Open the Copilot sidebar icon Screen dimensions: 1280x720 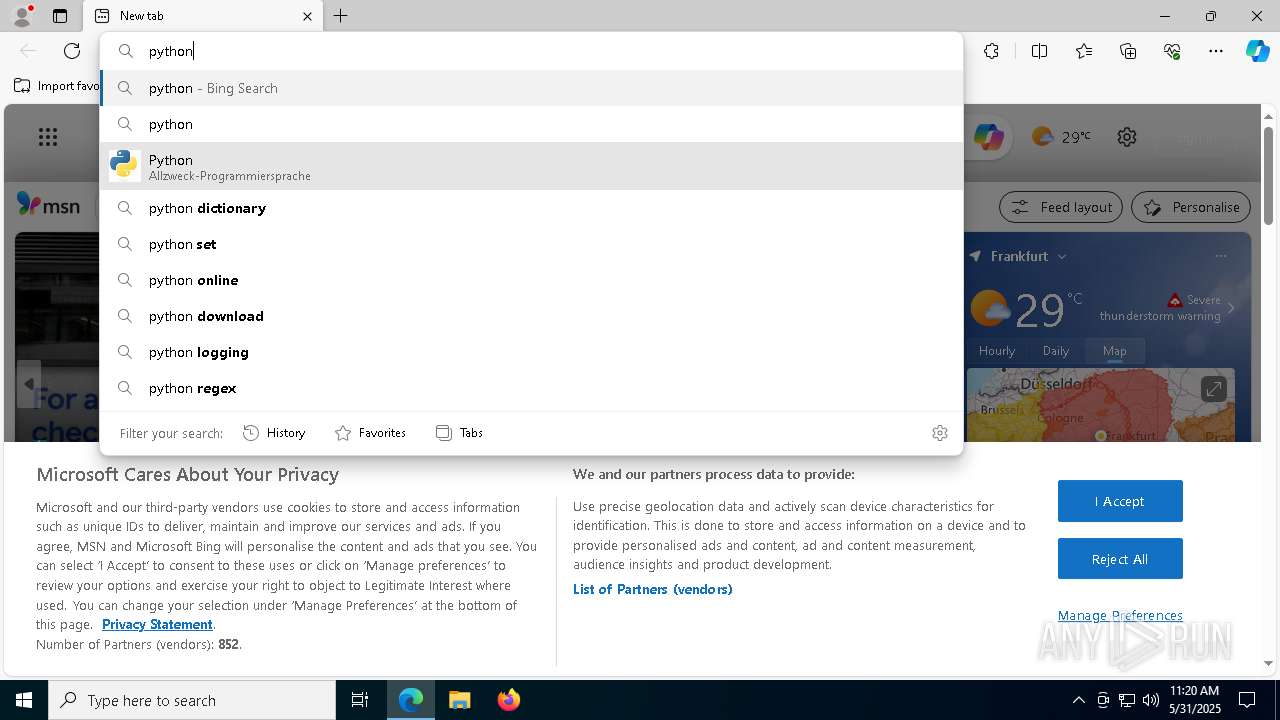(x=1257, y=51)
